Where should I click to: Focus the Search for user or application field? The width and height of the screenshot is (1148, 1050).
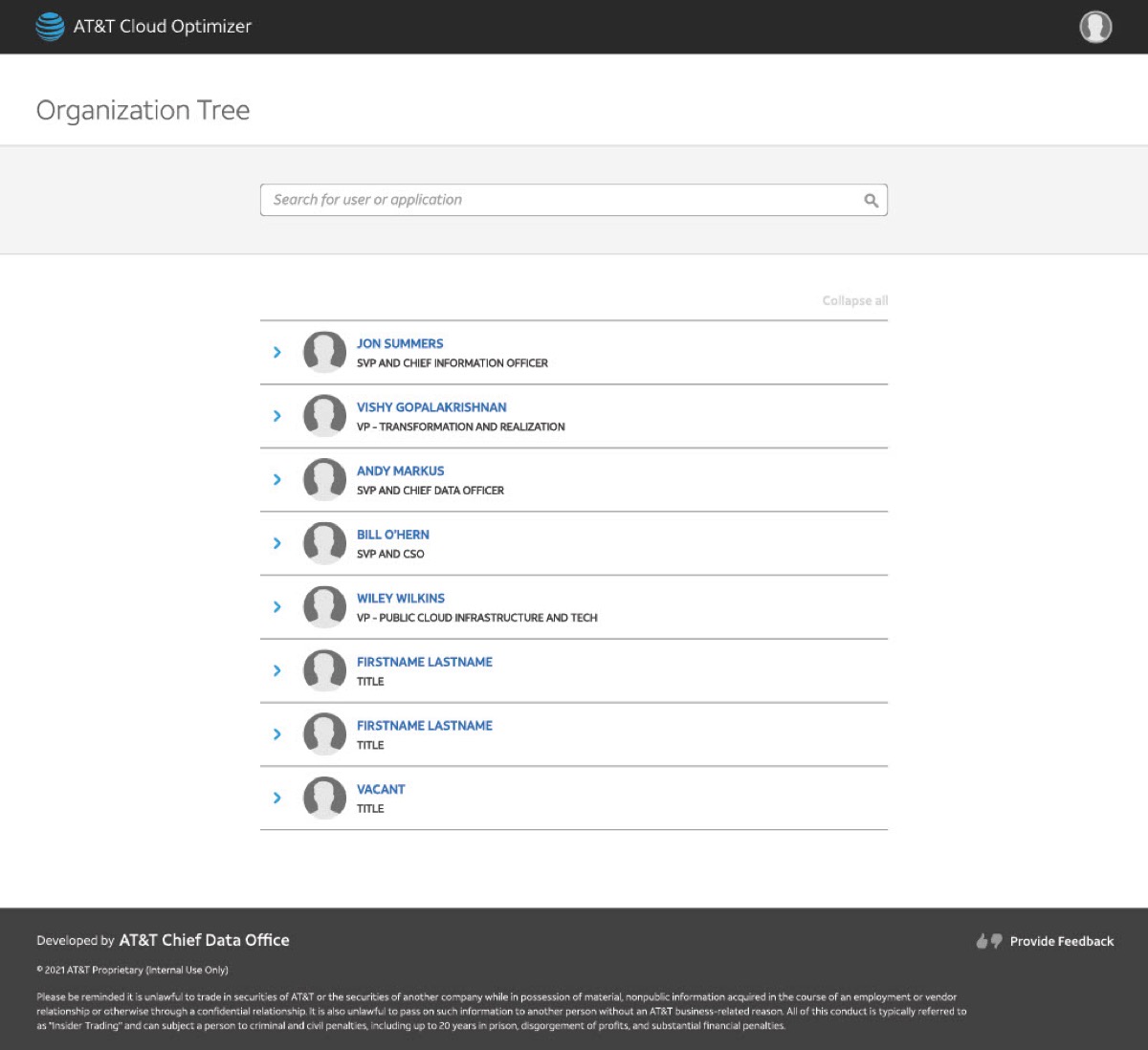pos(574,200)
